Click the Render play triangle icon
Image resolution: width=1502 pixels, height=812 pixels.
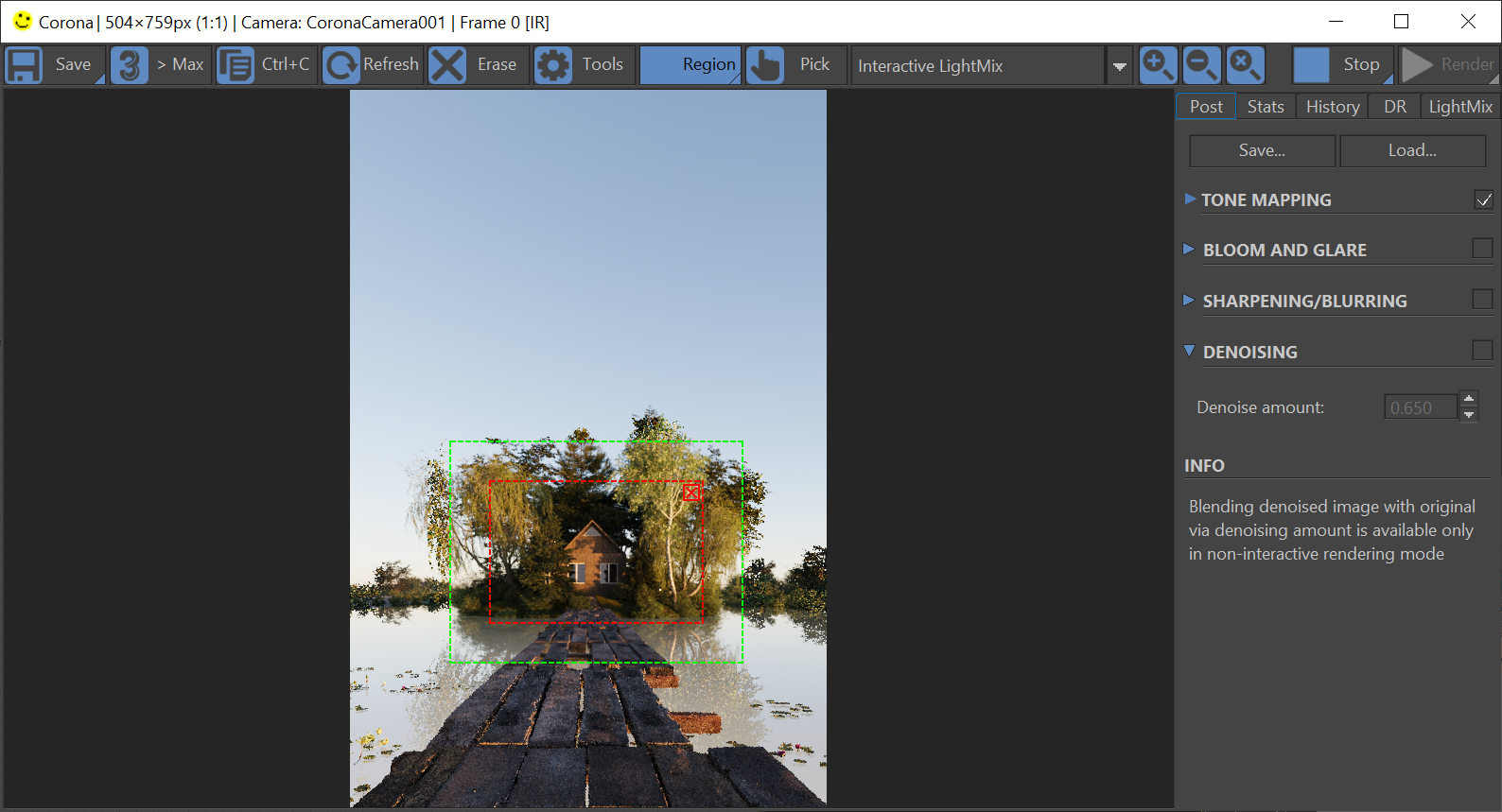[x=1417, y=65]
